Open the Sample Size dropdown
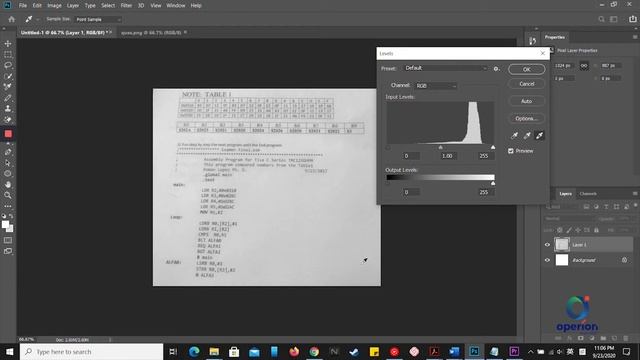The width and height of the screenshot is (640, 360). click(x=98, y=19)
